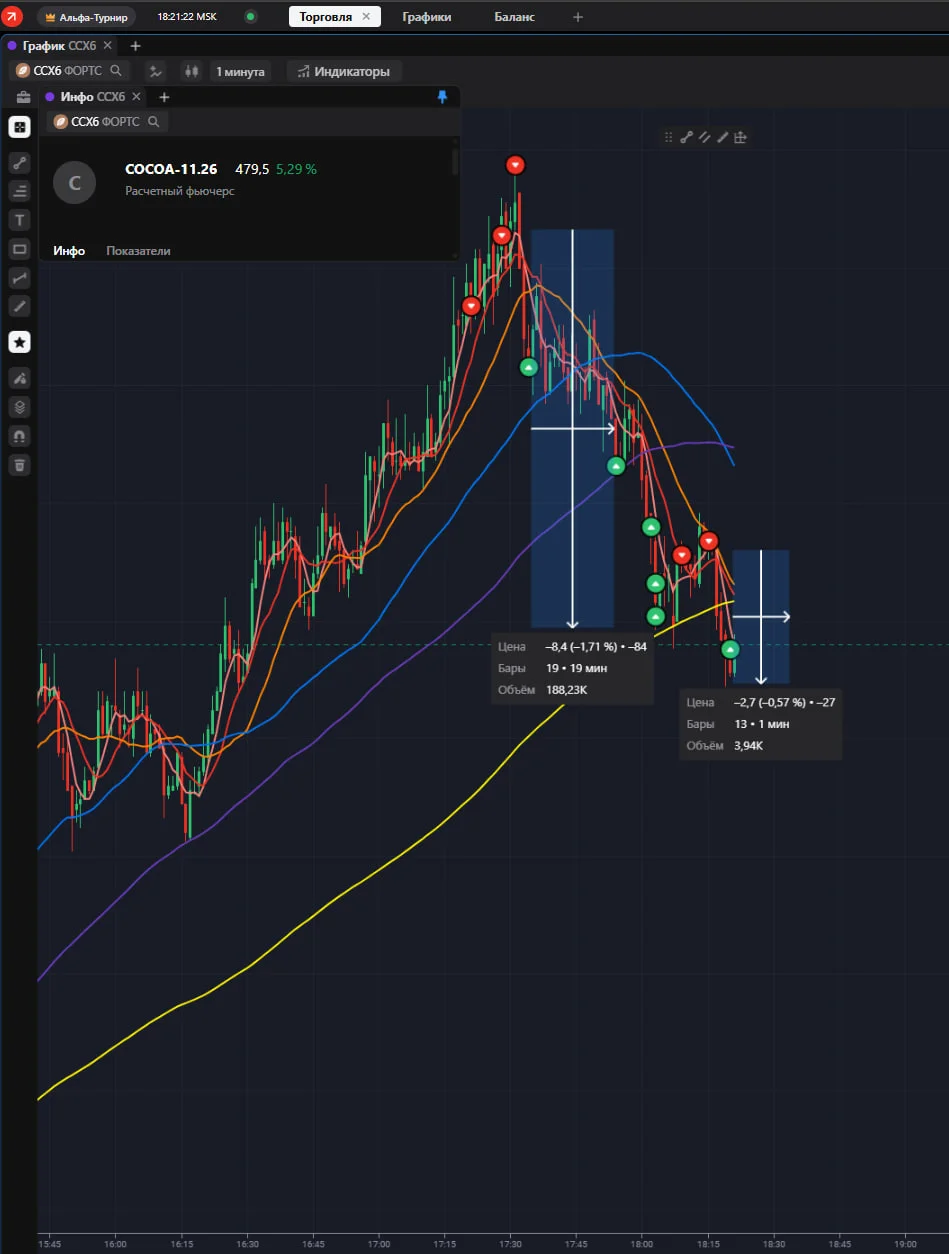Change candlestick chart type
This screenshot has width=949, height=1254.
click(190, 71)
